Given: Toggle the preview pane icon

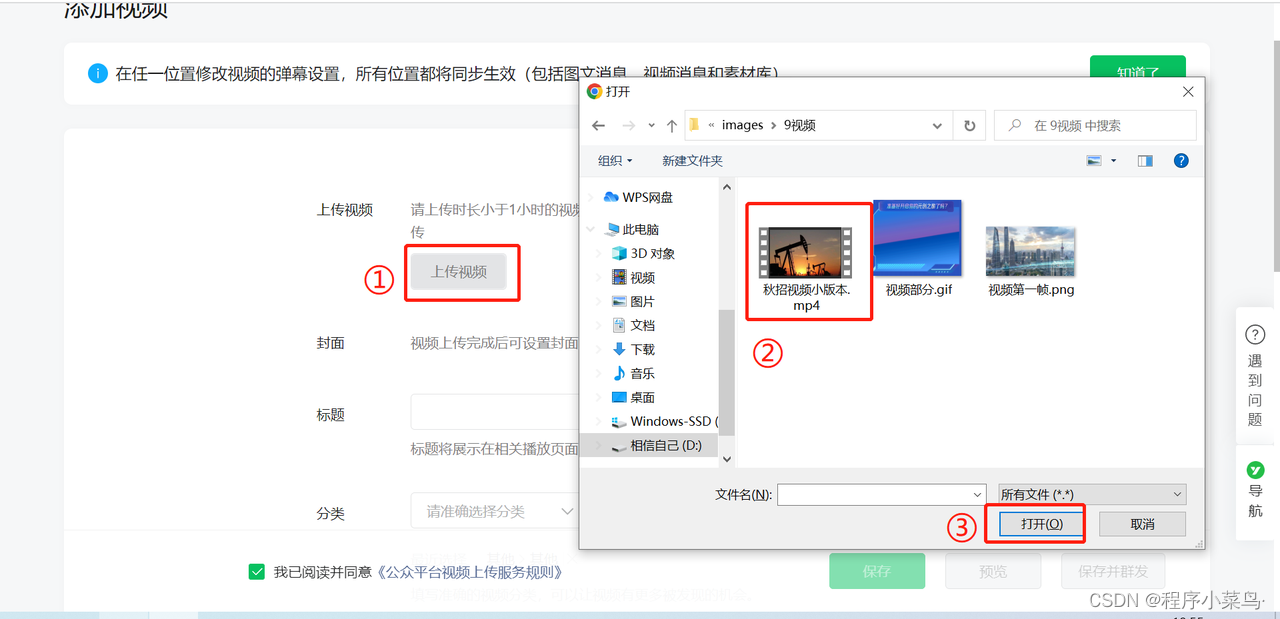Looking at the screenshot, I should click(1145, 160).
